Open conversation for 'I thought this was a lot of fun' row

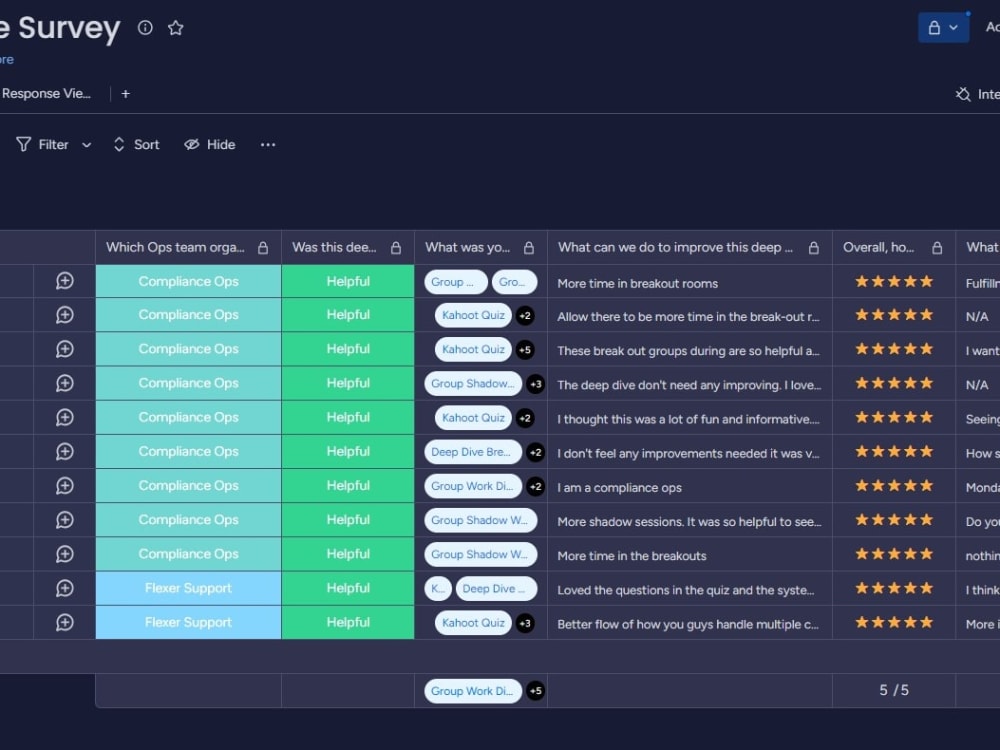click(64, 418)
